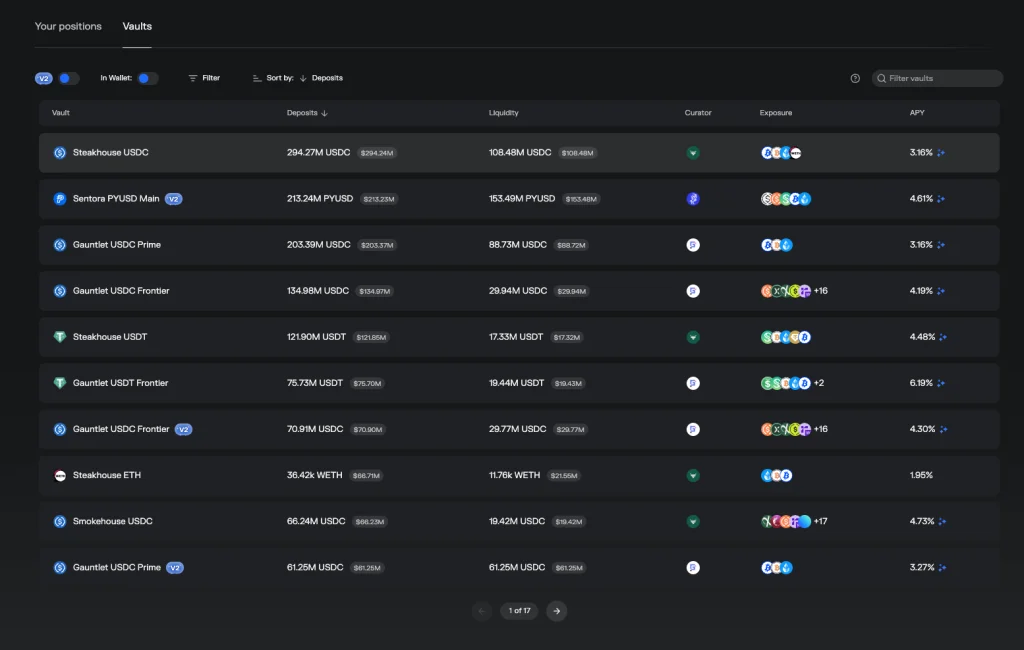Image resolution: width=1024 pixels, height=650 pixels.
Task: Open the Smokehouse USDC vault
Action: [x=519, y=521]
